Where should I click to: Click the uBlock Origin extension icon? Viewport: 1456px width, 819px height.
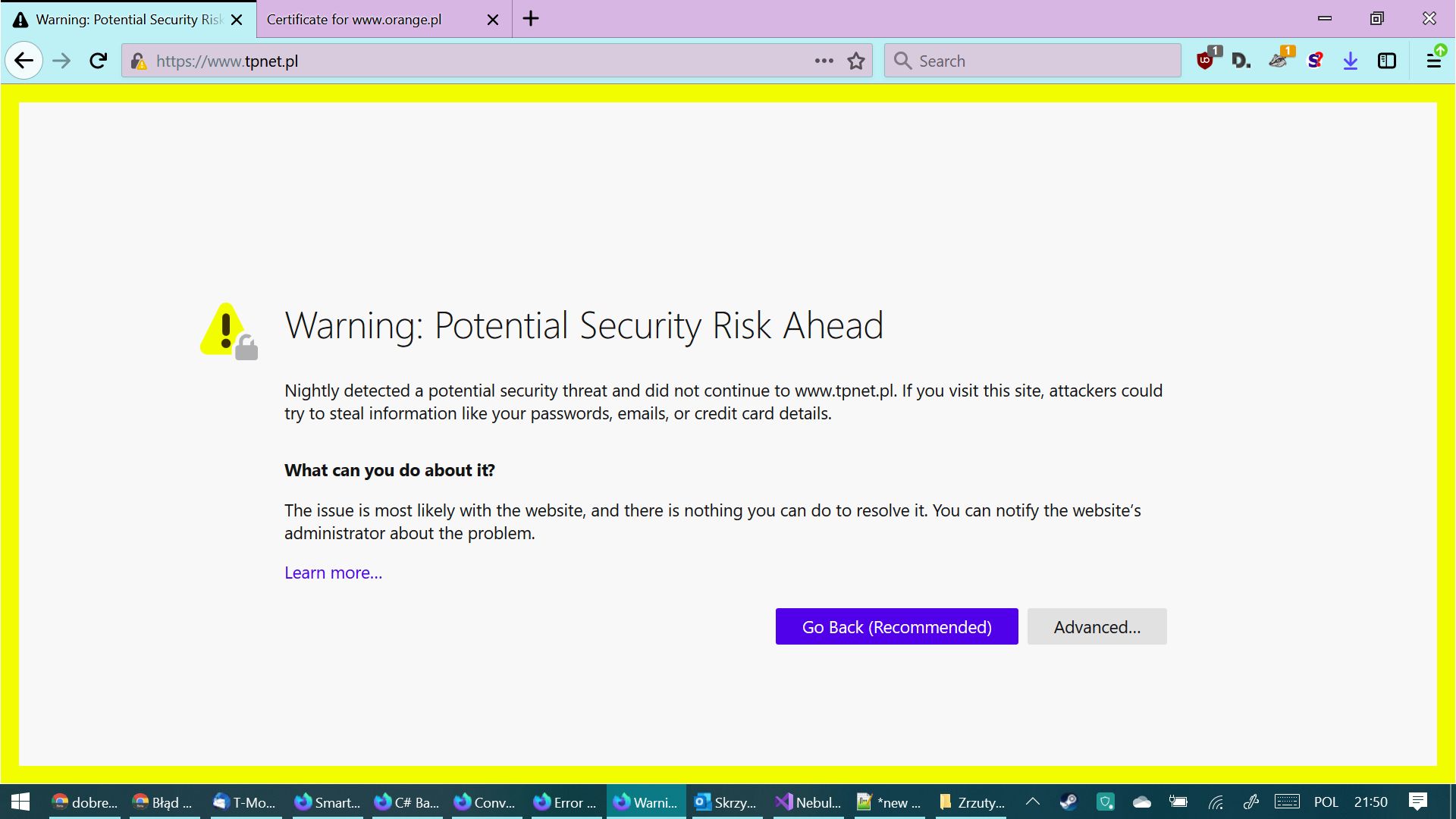1206,61
